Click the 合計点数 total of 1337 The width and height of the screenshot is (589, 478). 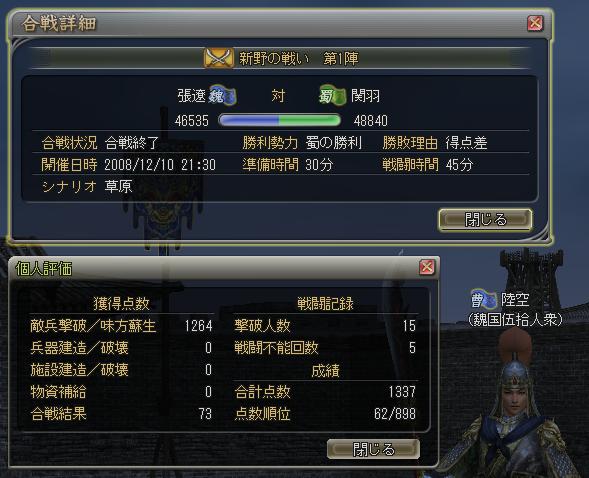tap(402, 392)
